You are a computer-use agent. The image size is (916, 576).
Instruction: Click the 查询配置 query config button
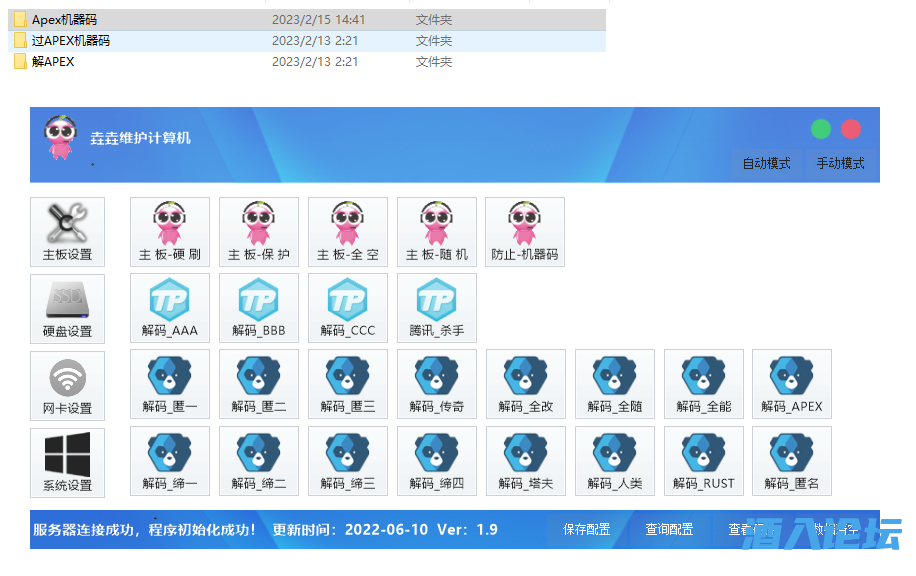point(669,530)
